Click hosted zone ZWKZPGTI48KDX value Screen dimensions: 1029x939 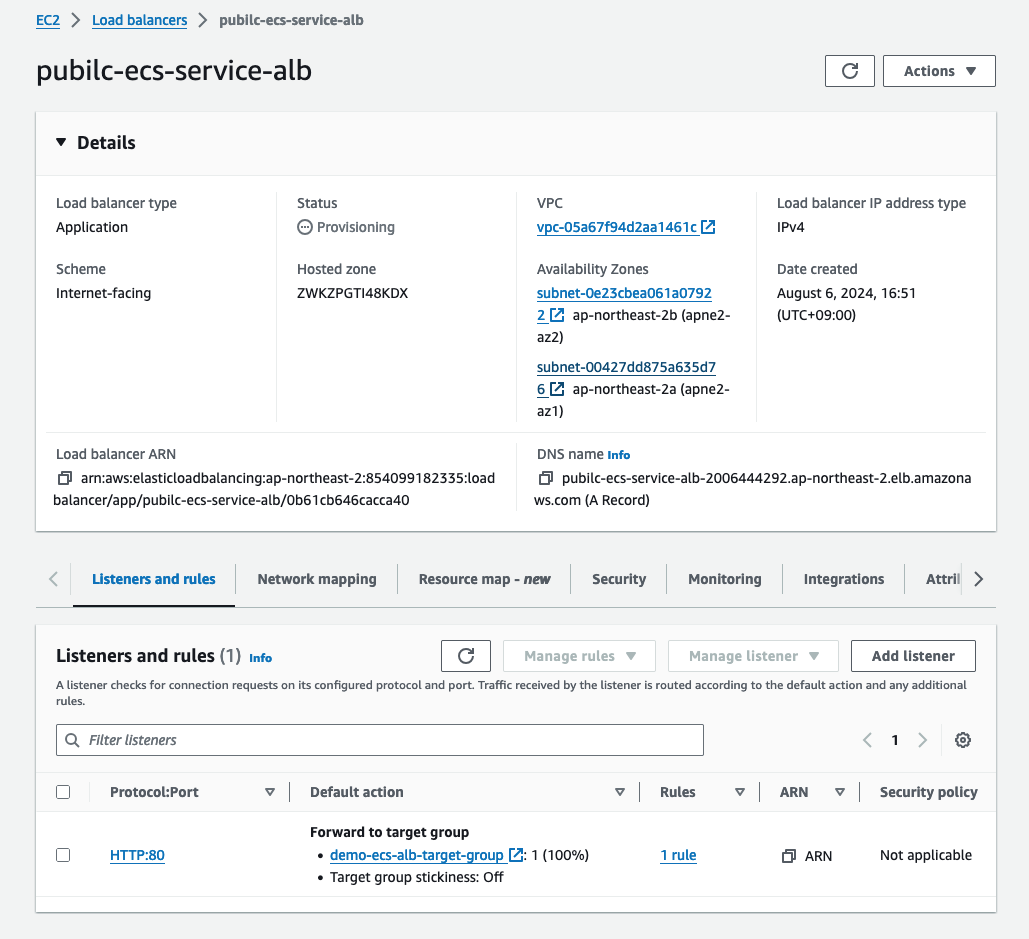pyautogui.click(x=352, y=293)
